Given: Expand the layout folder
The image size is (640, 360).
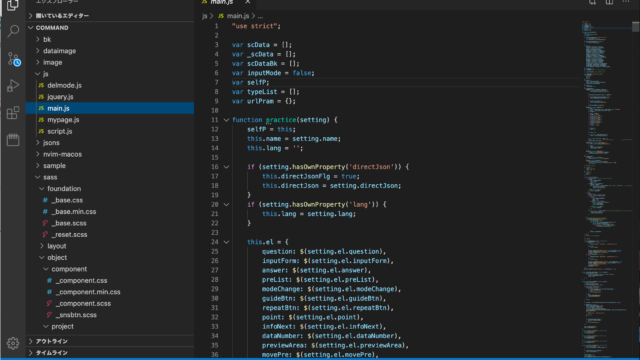Looking at the screenshot, I should (x=42, y=246).
